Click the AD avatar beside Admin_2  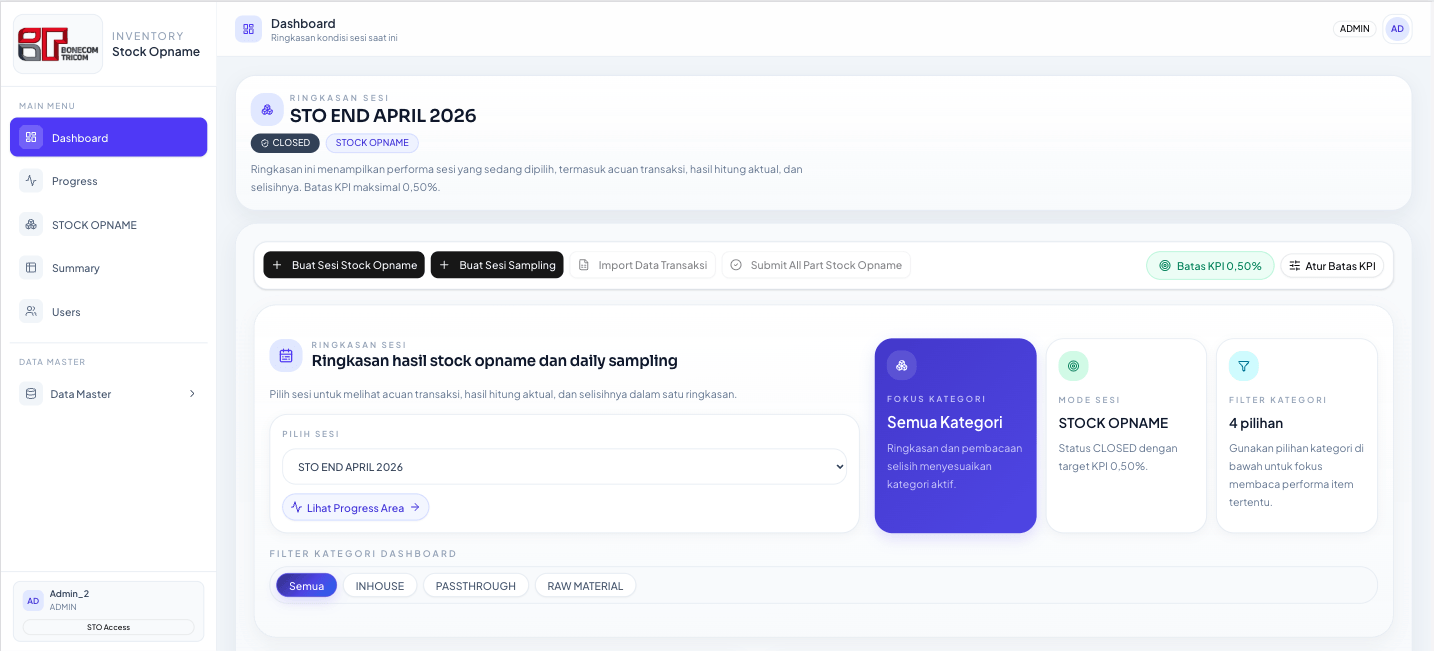point(33,601)
